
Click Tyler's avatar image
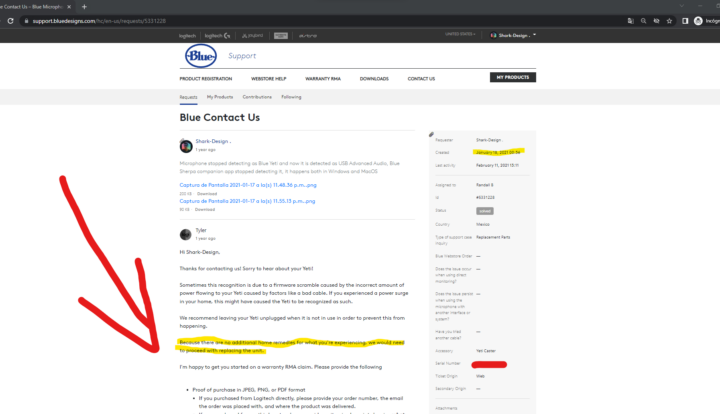pyautogui.click(x=186, y=235)
